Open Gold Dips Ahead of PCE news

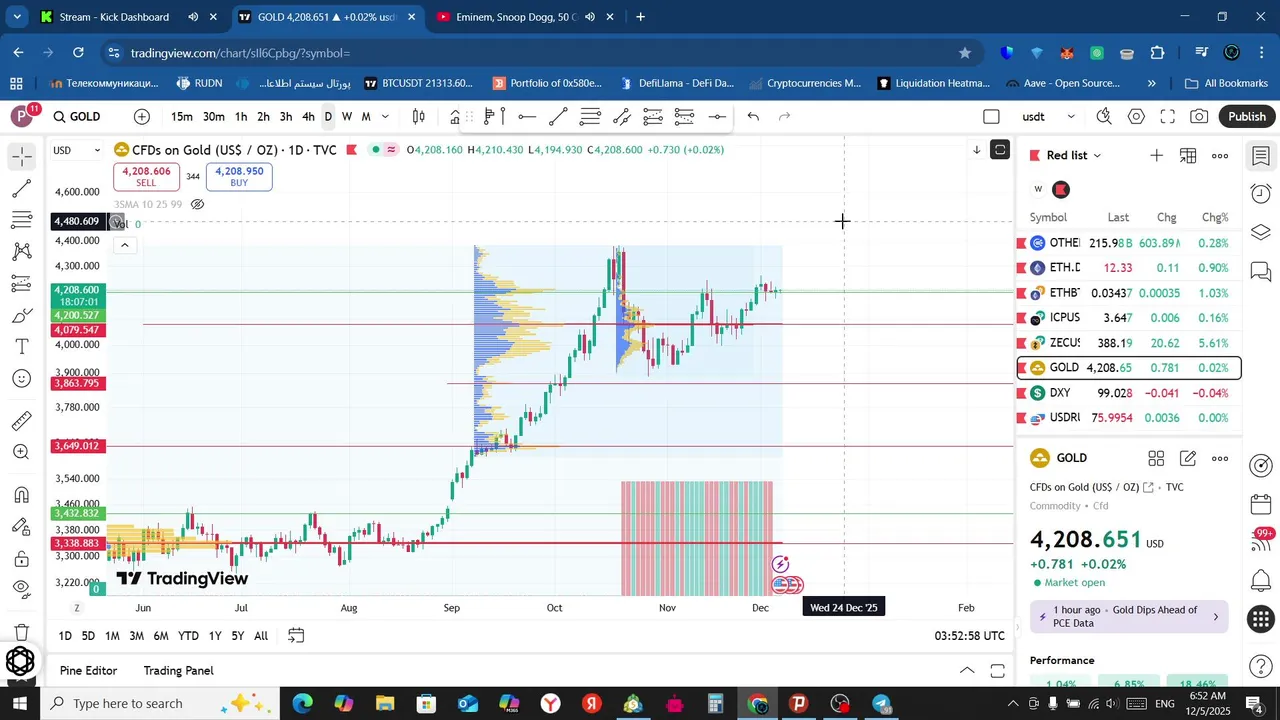pyautogui.click(x=1129, y=616)
